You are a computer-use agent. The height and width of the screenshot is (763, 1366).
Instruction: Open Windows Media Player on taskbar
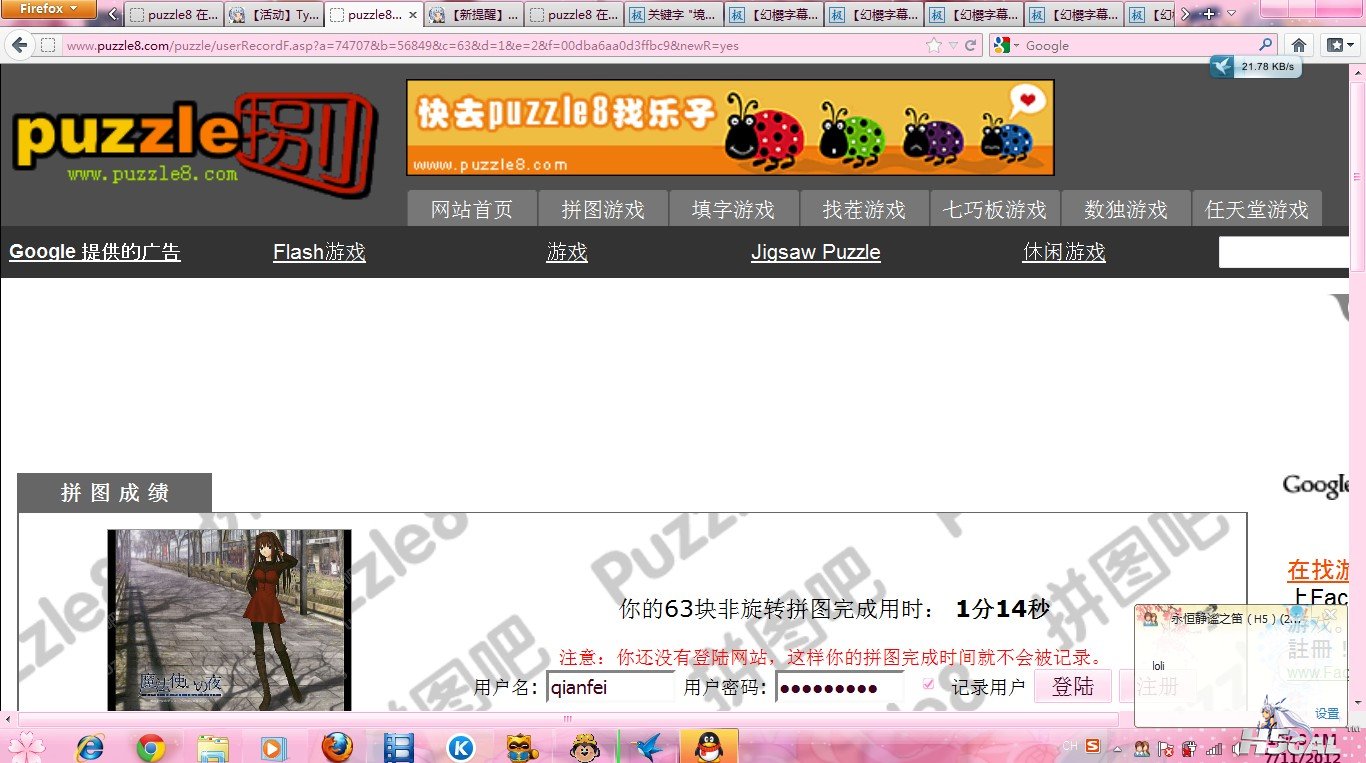click(x=274, y=747)
